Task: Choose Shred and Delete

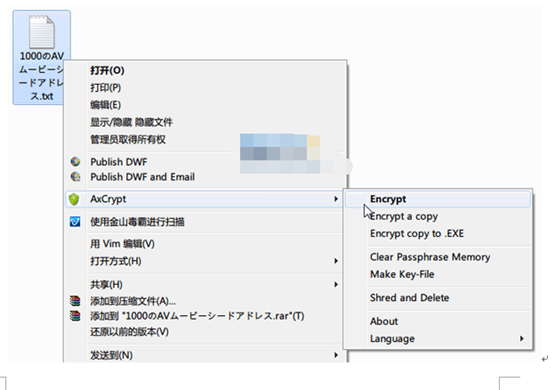Action: click(409, 298)
